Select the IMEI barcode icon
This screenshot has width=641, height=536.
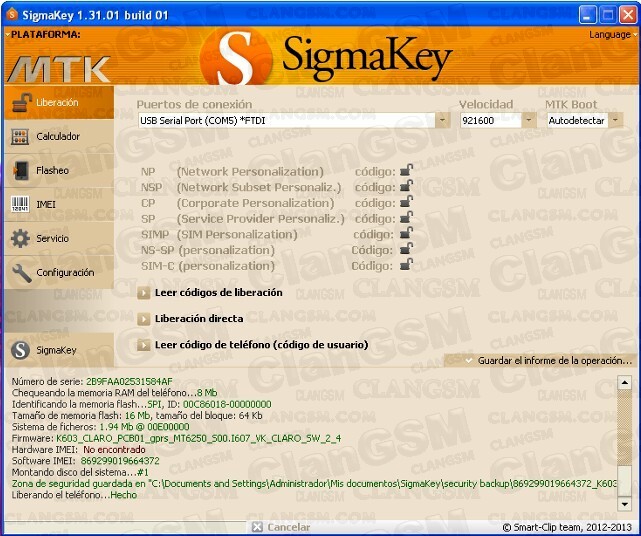tap(20, 204)
